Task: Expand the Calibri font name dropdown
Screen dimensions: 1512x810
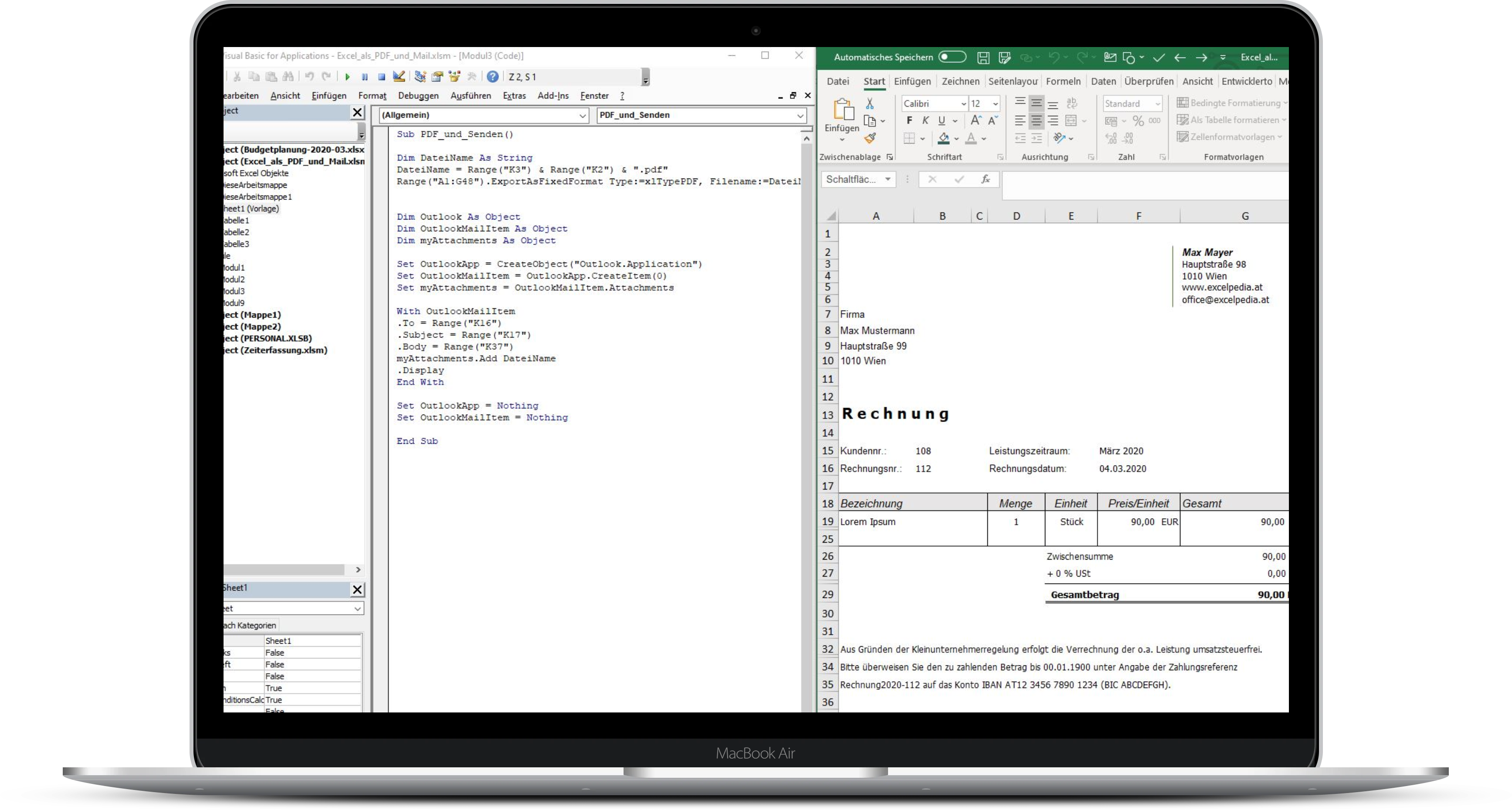Action: [x=963, y=104]
